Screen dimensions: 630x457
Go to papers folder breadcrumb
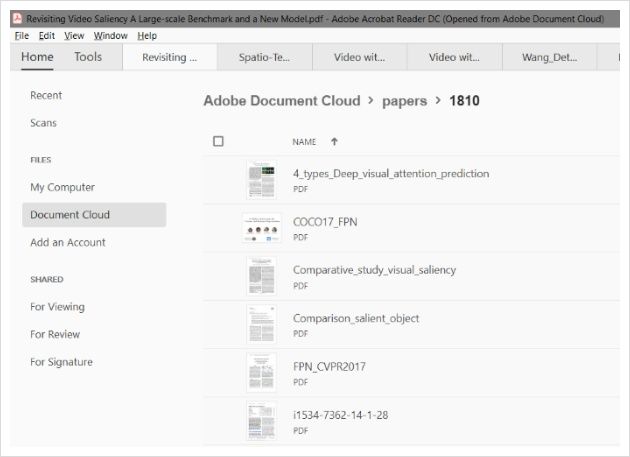[x=405, y=101]
